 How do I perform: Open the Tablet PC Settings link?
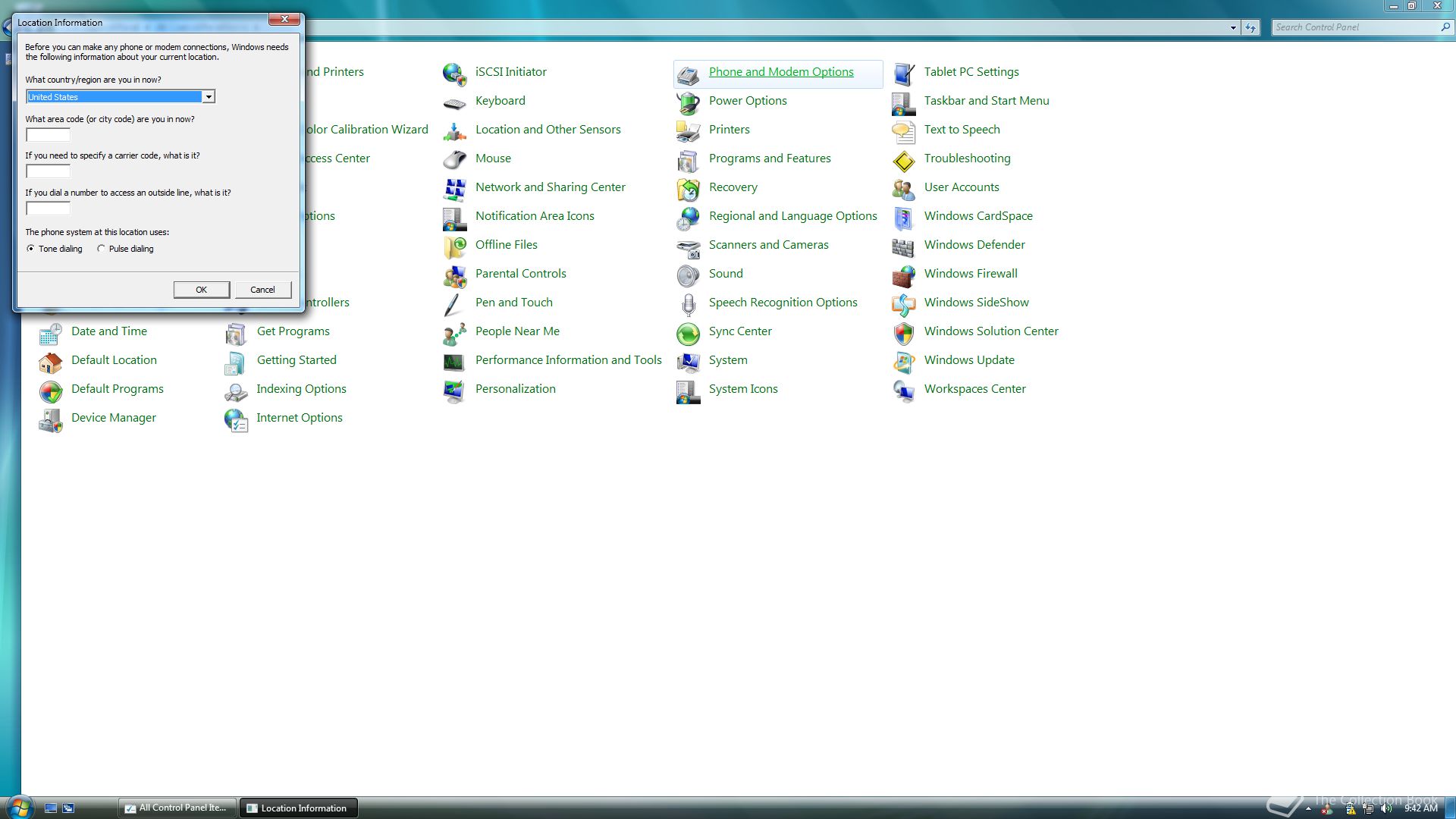(x=971, y=72)
